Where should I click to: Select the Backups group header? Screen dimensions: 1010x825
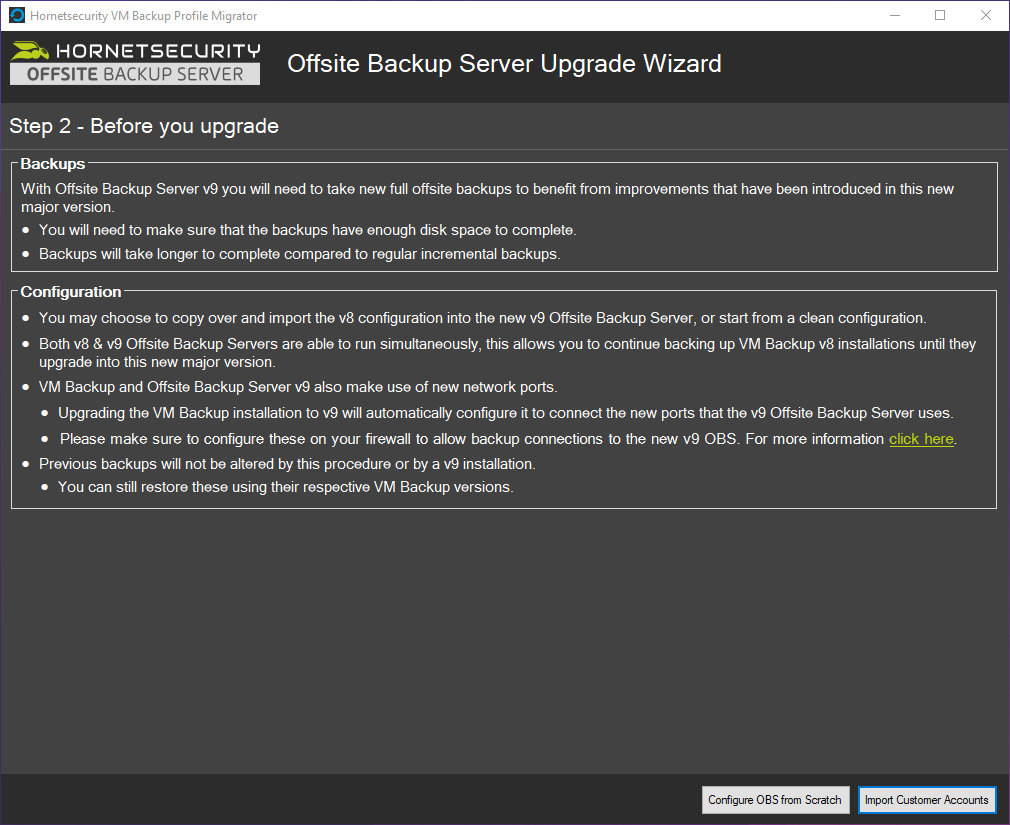[x=51, y=163]
